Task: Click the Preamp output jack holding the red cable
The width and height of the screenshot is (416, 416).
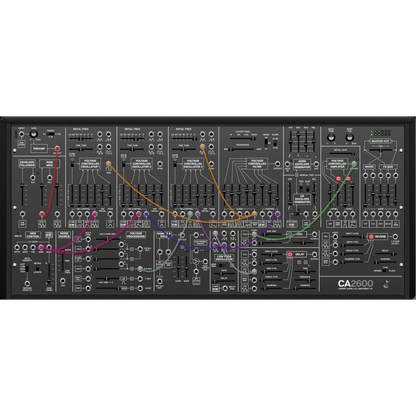Action: click(x=57, y=149)
